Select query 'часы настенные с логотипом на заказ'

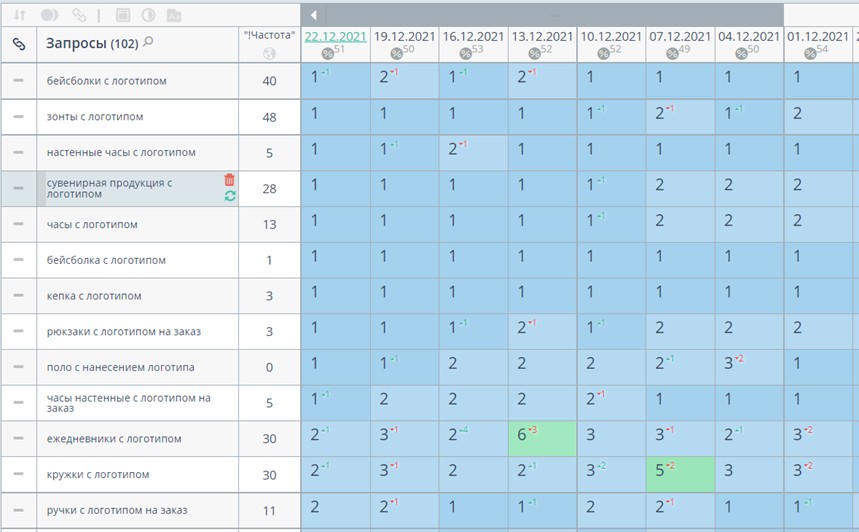129,403
